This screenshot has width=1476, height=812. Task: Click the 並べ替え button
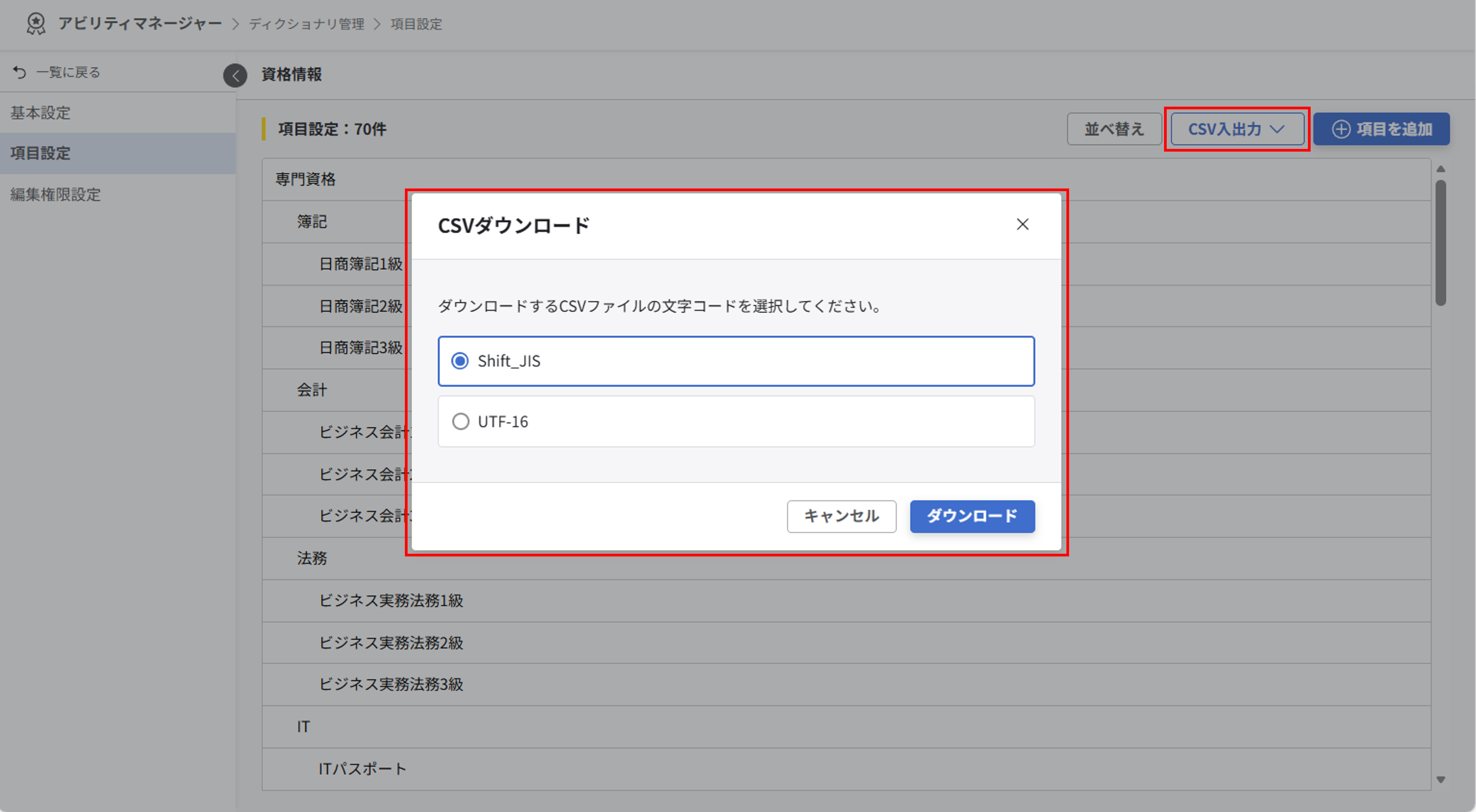pos(1113,129)
